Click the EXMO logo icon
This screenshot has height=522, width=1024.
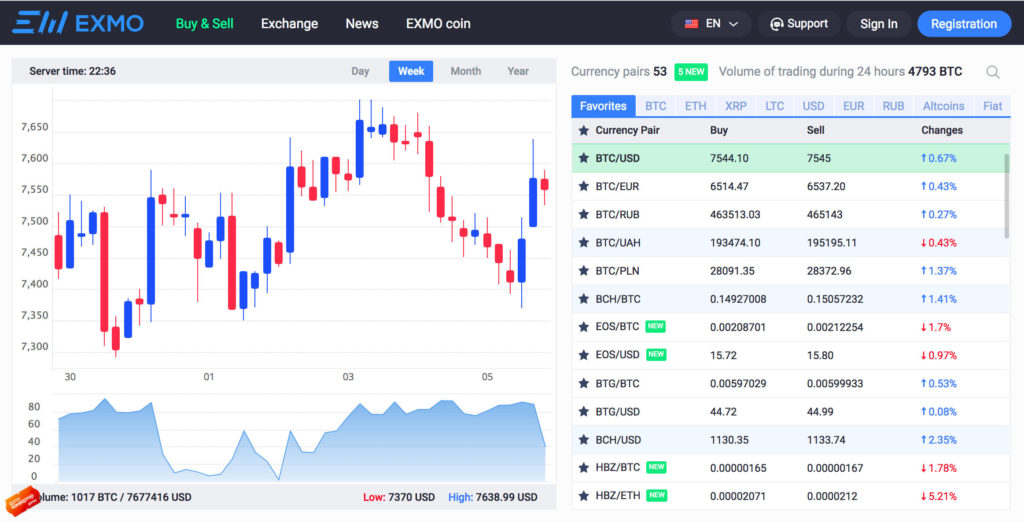40,23
